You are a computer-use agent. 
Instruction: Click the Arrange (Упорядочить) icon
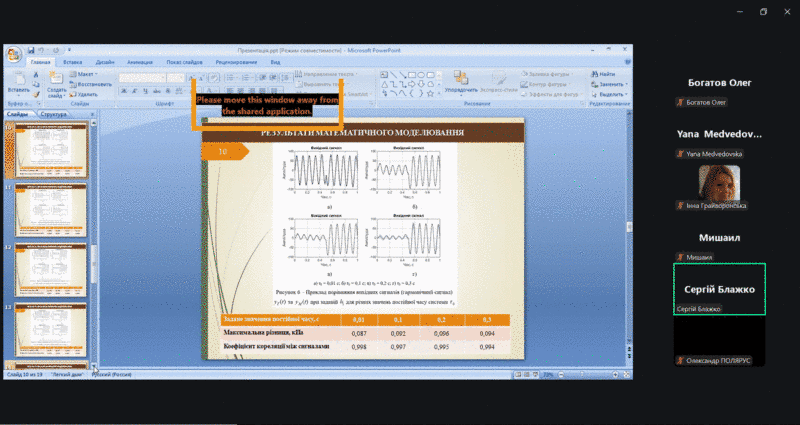coord(460,80)
